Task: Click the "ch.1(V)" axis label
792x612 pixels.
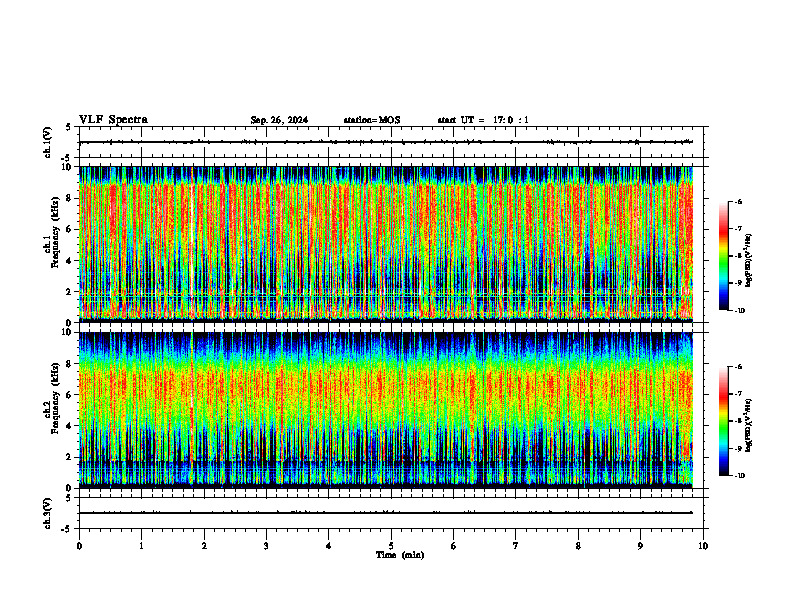Action: (47, 142)
